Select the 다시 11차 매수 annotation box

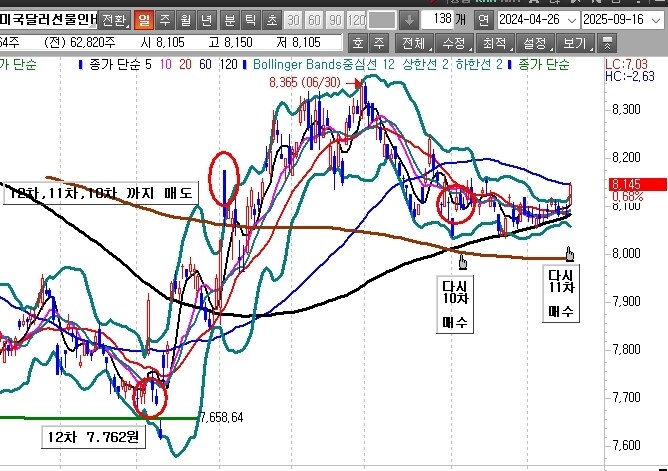(561, 294)
